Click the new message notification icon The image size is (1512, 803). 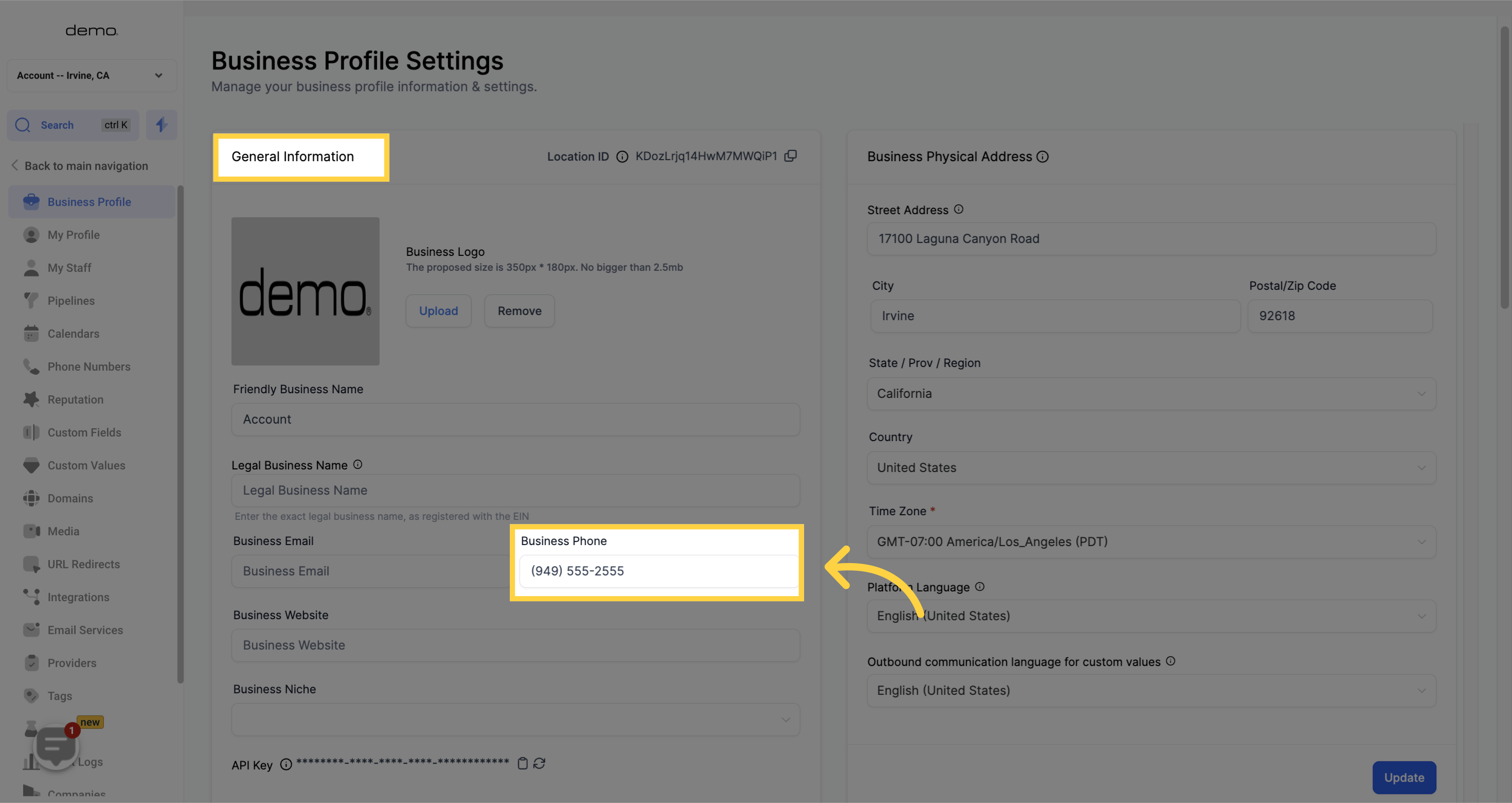pyautogui.click(x=56, y=746)
